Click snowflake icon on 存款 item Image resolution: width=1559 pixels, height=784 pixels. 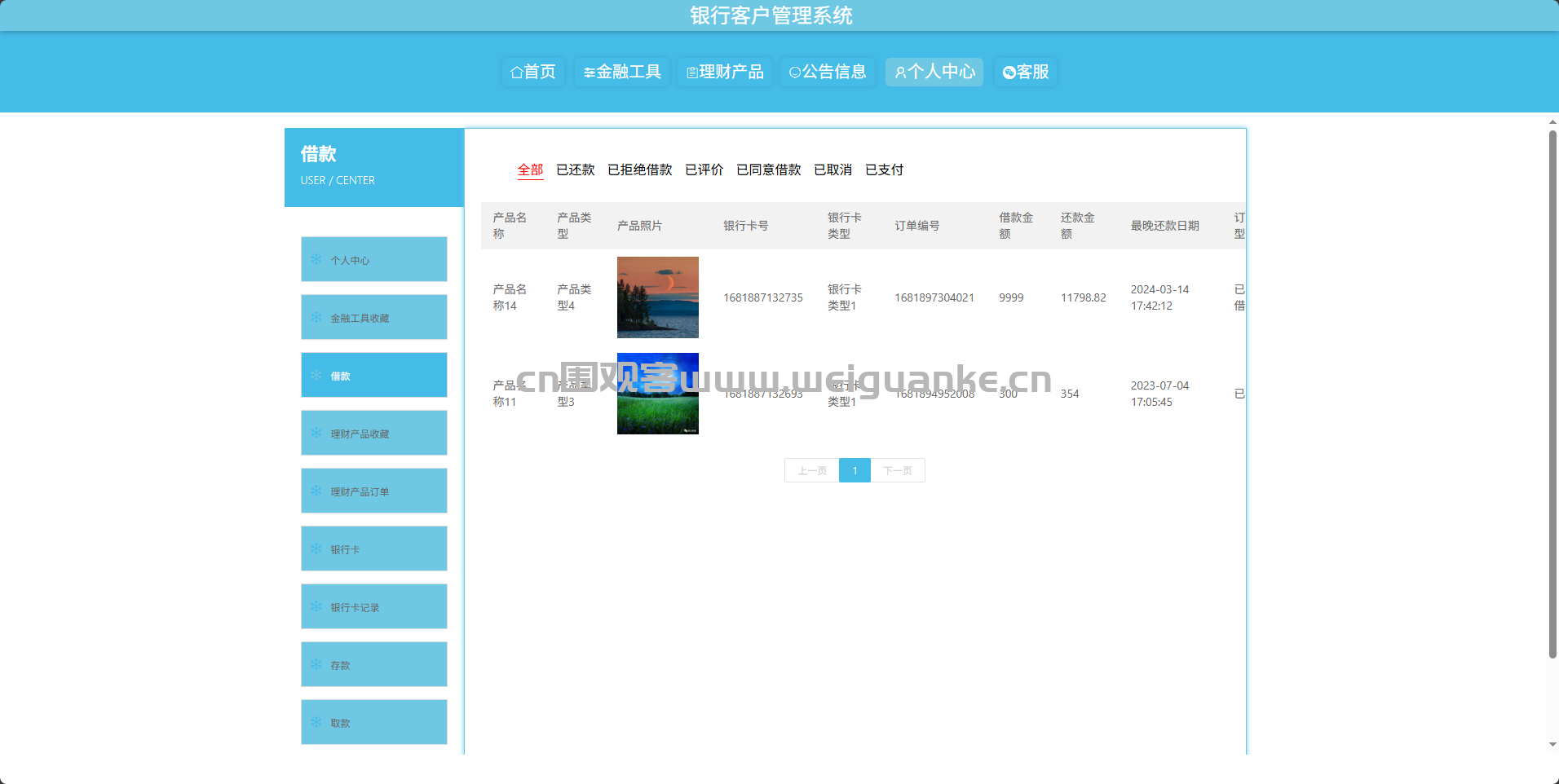(x=316, y=664)
